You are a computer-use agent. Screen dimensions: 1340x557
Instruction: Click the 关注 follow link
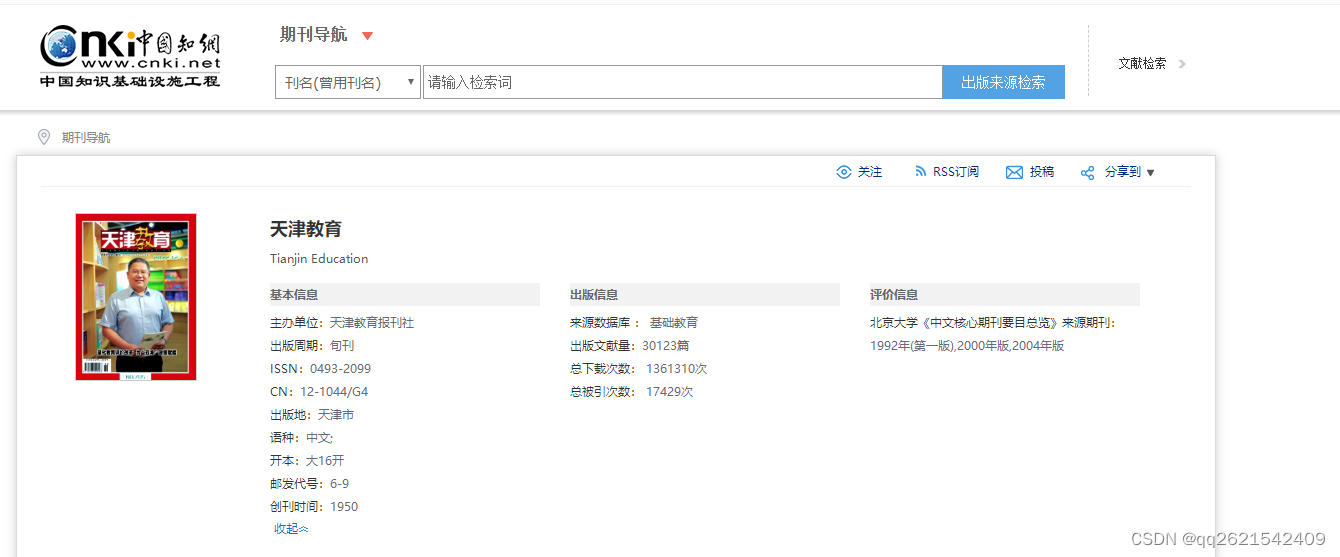(x=870, y=172)
